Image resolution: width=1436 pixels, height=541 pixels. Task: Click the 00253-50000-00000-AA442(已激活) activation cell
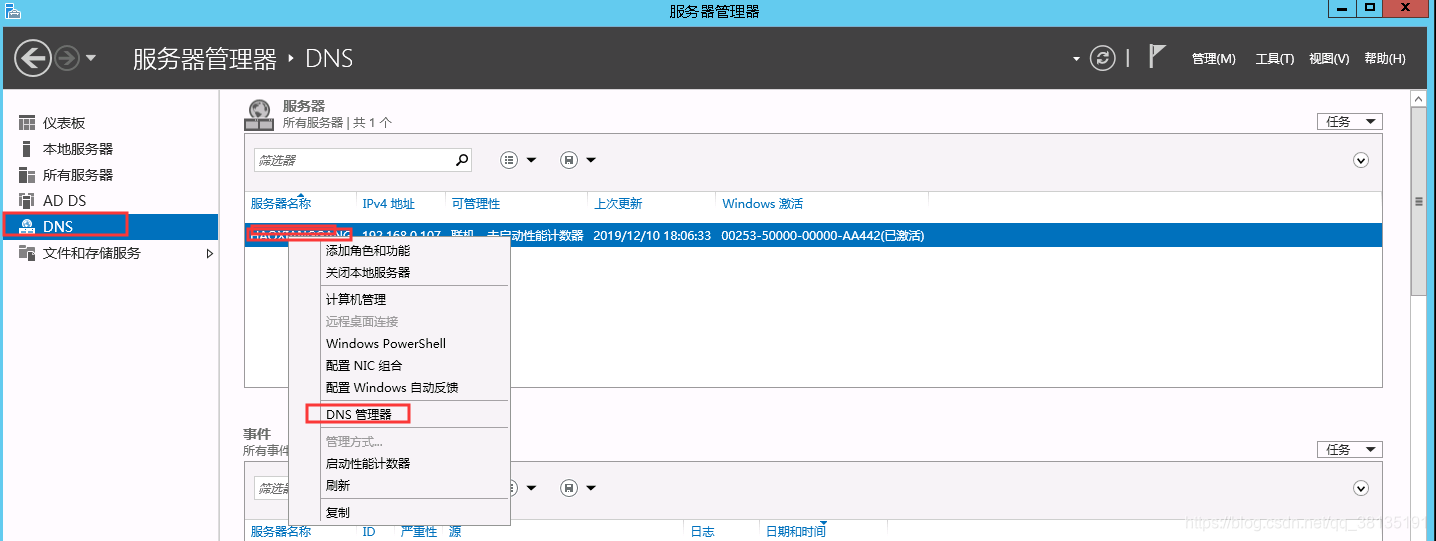(822, 236)
